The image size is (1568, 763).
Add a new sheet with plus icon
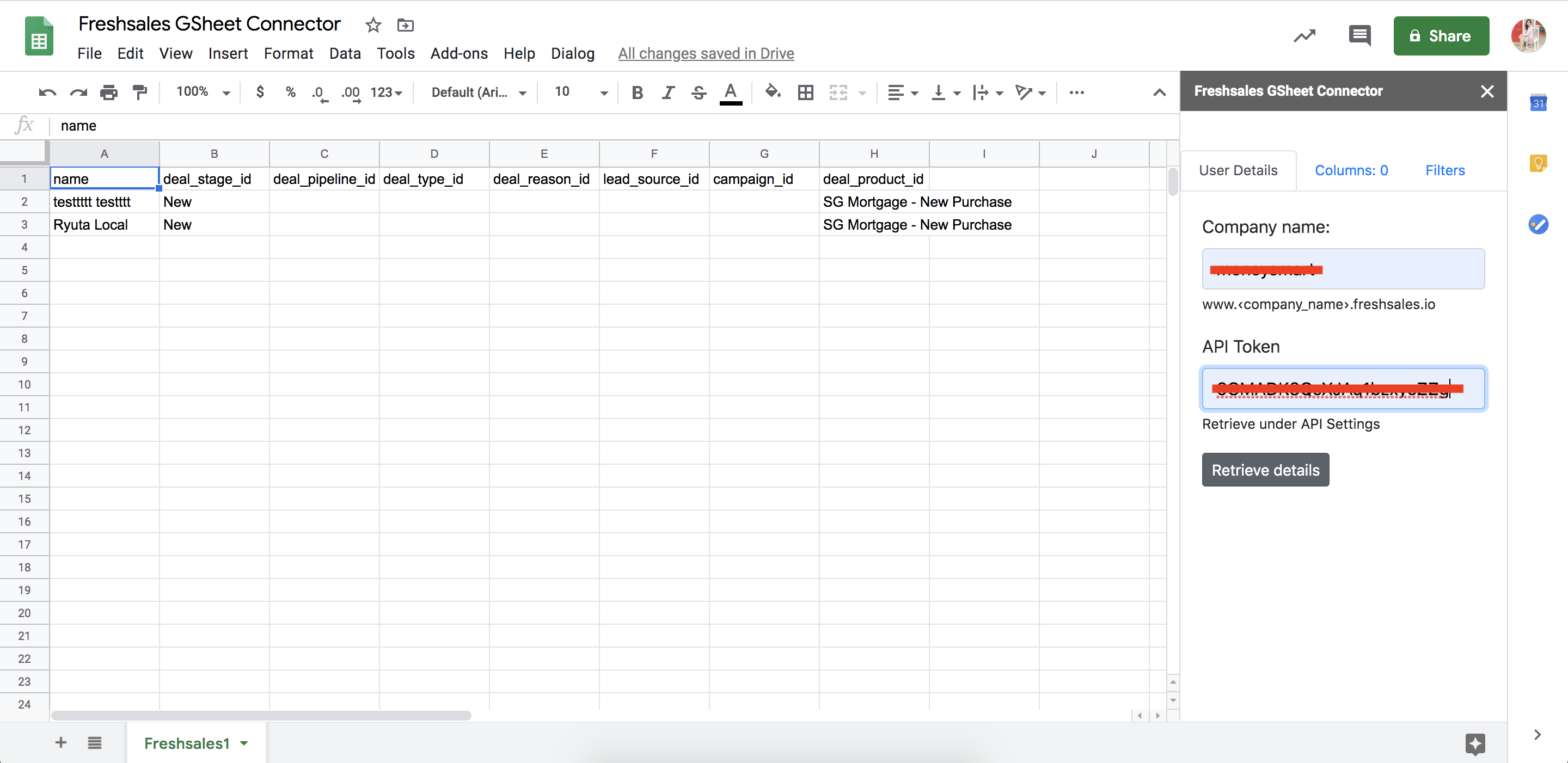(61, 742)
